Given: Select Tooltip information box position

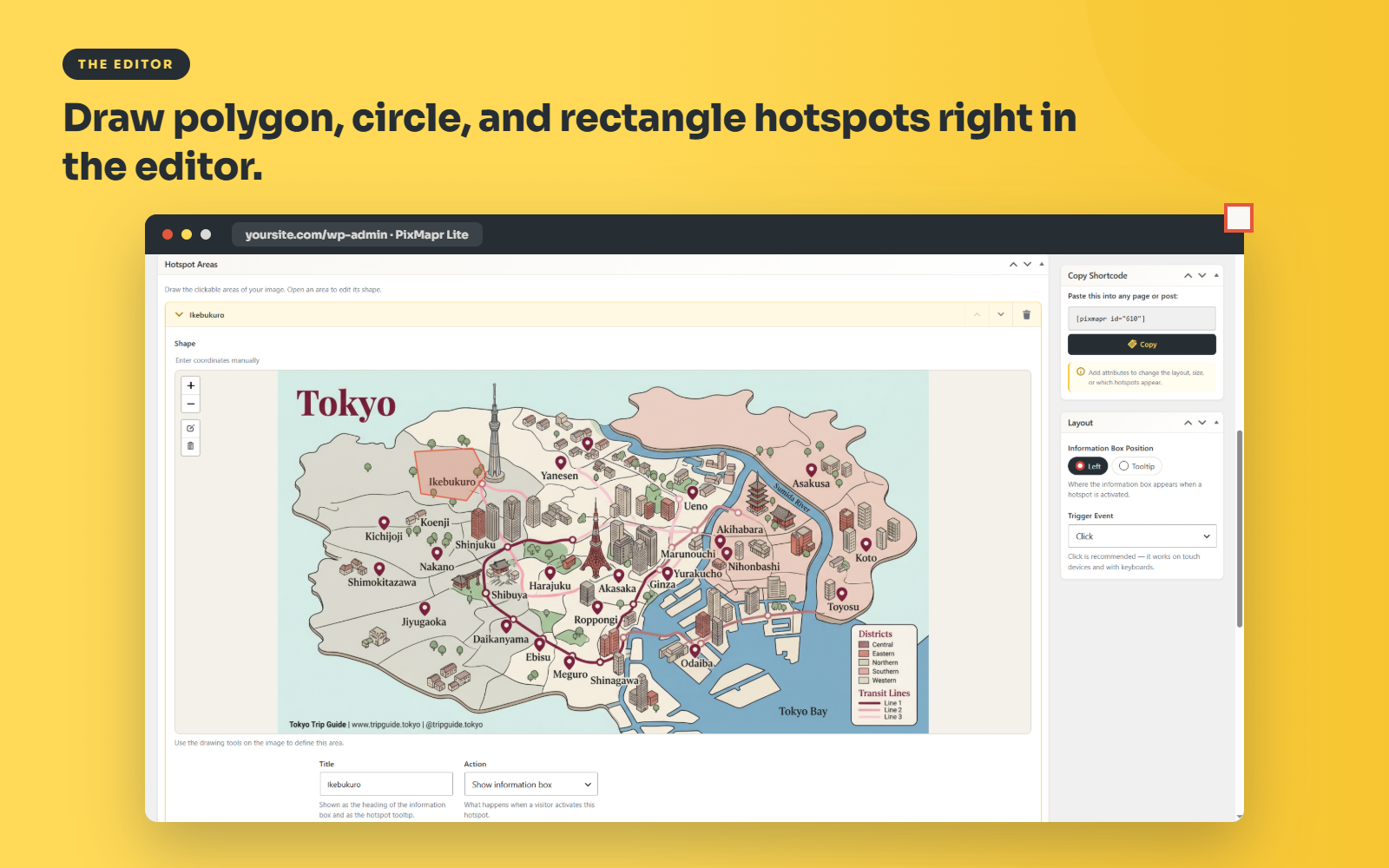Looking at the screenshot, I should tap(1136, 466).
